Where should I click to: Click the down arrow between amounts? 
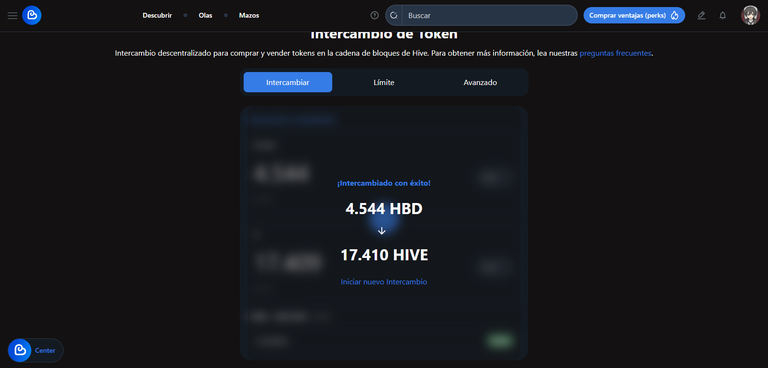tap(382, 231)
